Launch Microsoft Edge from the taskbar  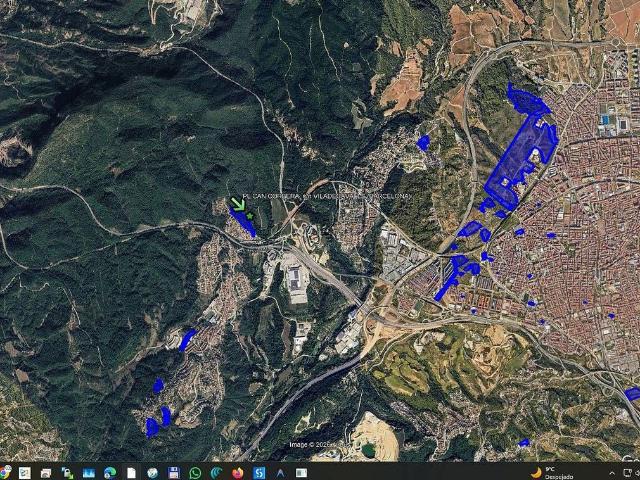[x=110, y=473]
